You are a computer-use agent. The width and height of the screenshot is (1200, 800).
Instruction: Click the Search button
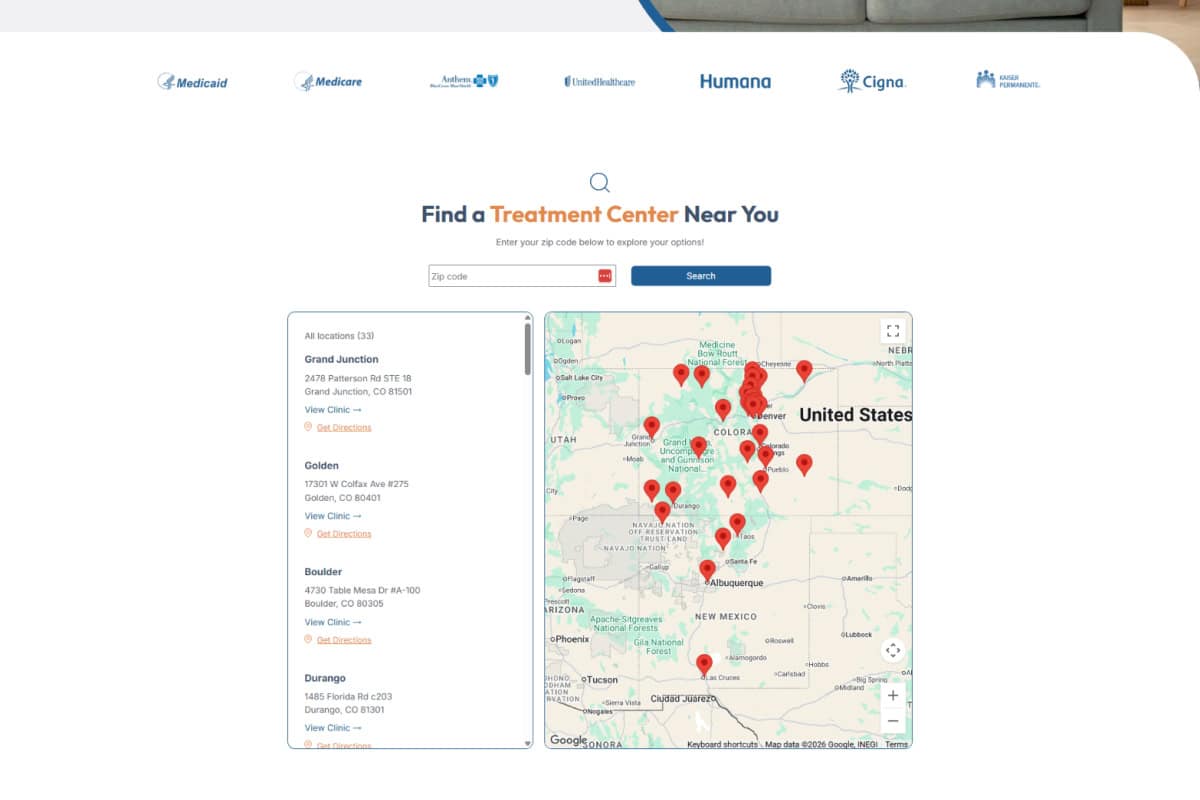point(701,276)
